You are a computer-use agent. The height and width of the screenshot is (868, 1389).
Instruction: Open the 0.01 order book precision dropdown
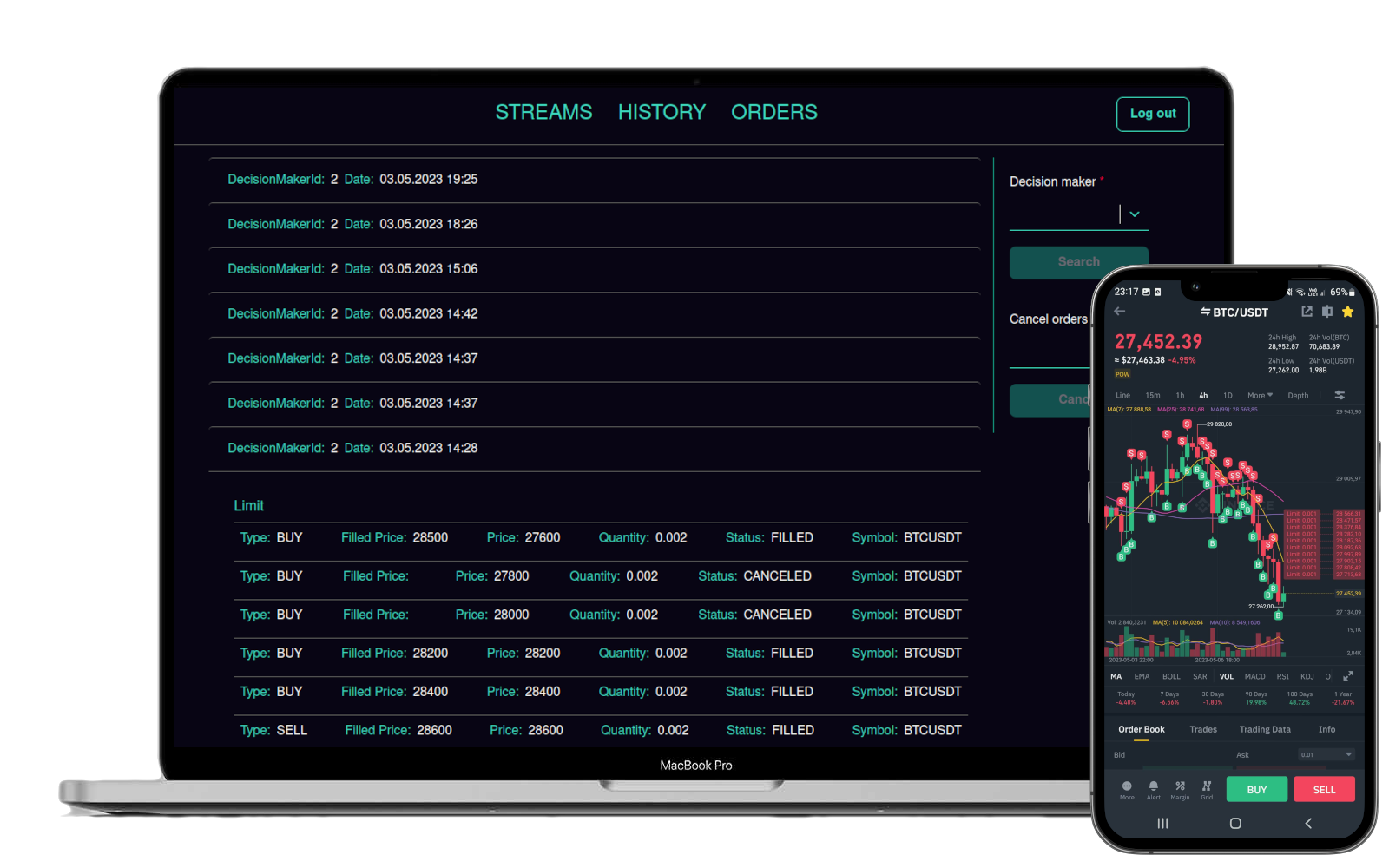point(1326,754)
